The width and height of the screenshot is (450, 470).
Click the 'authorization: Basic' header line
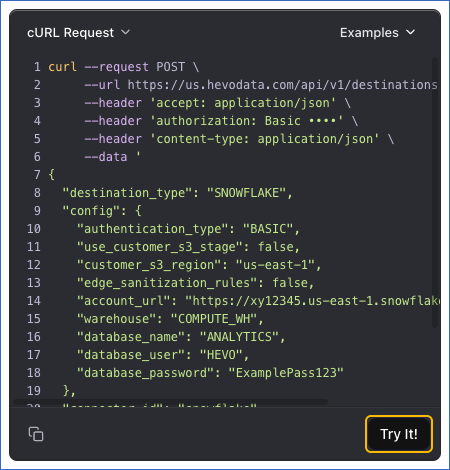coord(221,121)
